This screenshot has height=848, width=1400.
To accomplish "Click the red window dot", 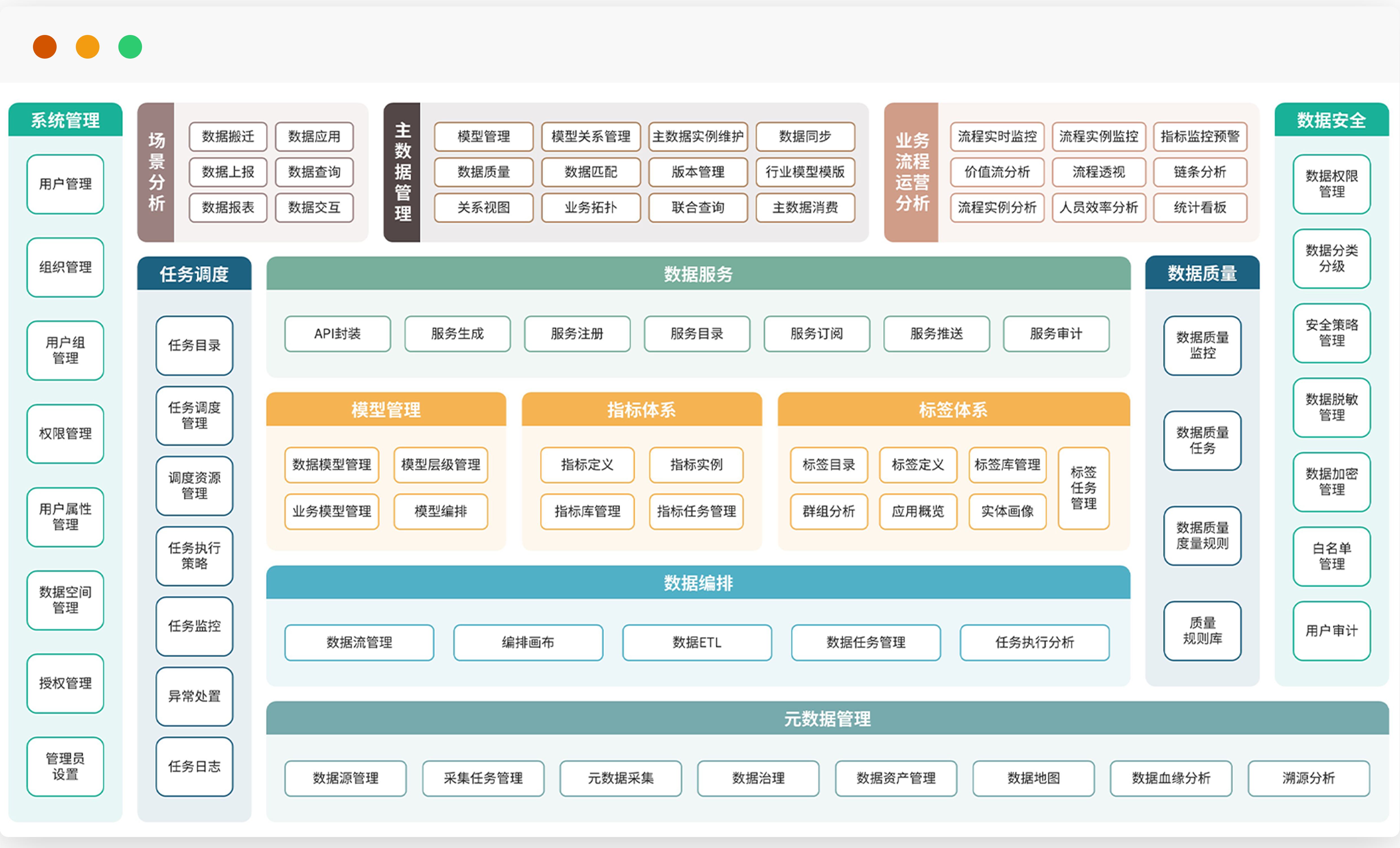I will point(45,47).
